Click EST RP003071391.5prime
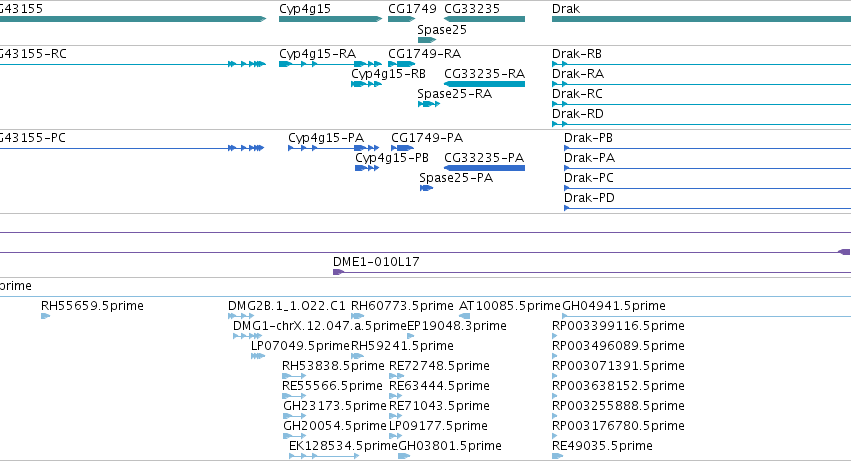851x461 pixels. [555, 376]
